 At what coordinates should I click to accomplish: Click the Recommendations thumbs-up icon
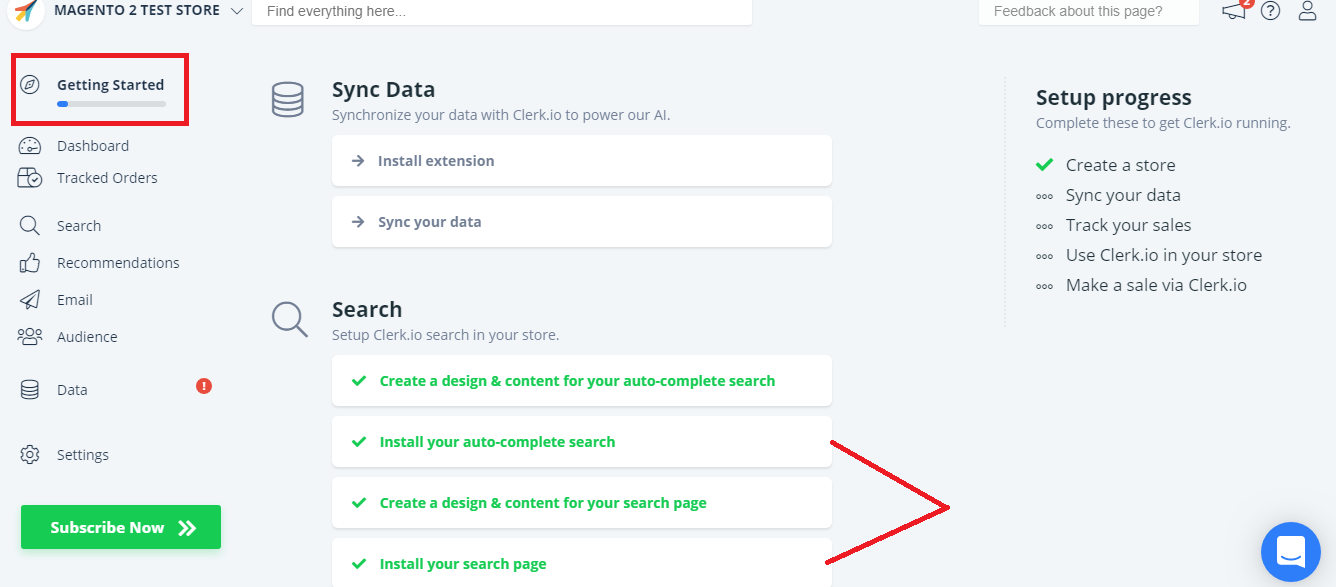[30, 263]
